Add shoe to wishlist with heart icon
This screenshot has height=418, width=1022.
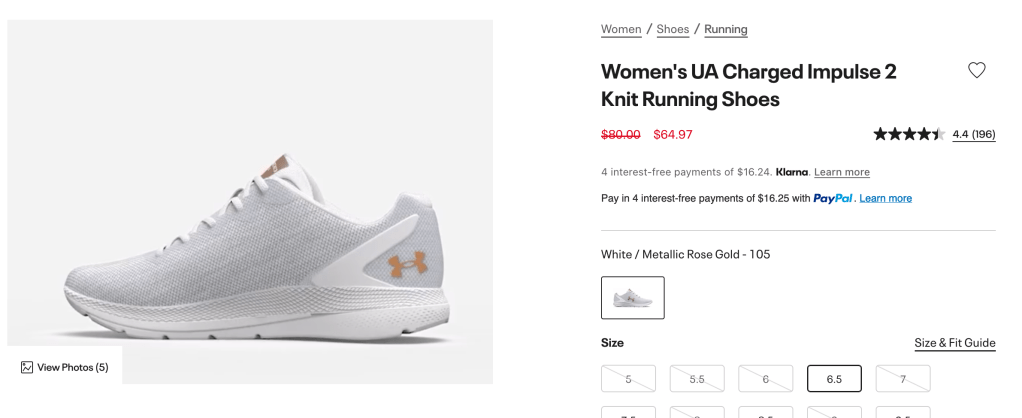point(977,70)
